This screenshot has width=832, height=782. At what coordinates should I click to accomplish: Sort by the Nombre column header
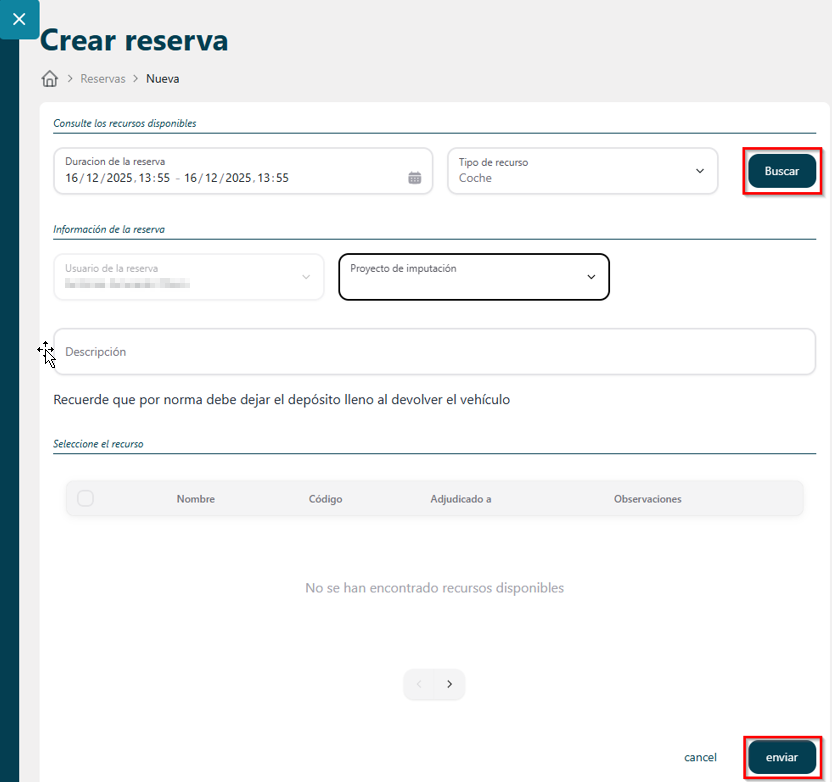196,499
